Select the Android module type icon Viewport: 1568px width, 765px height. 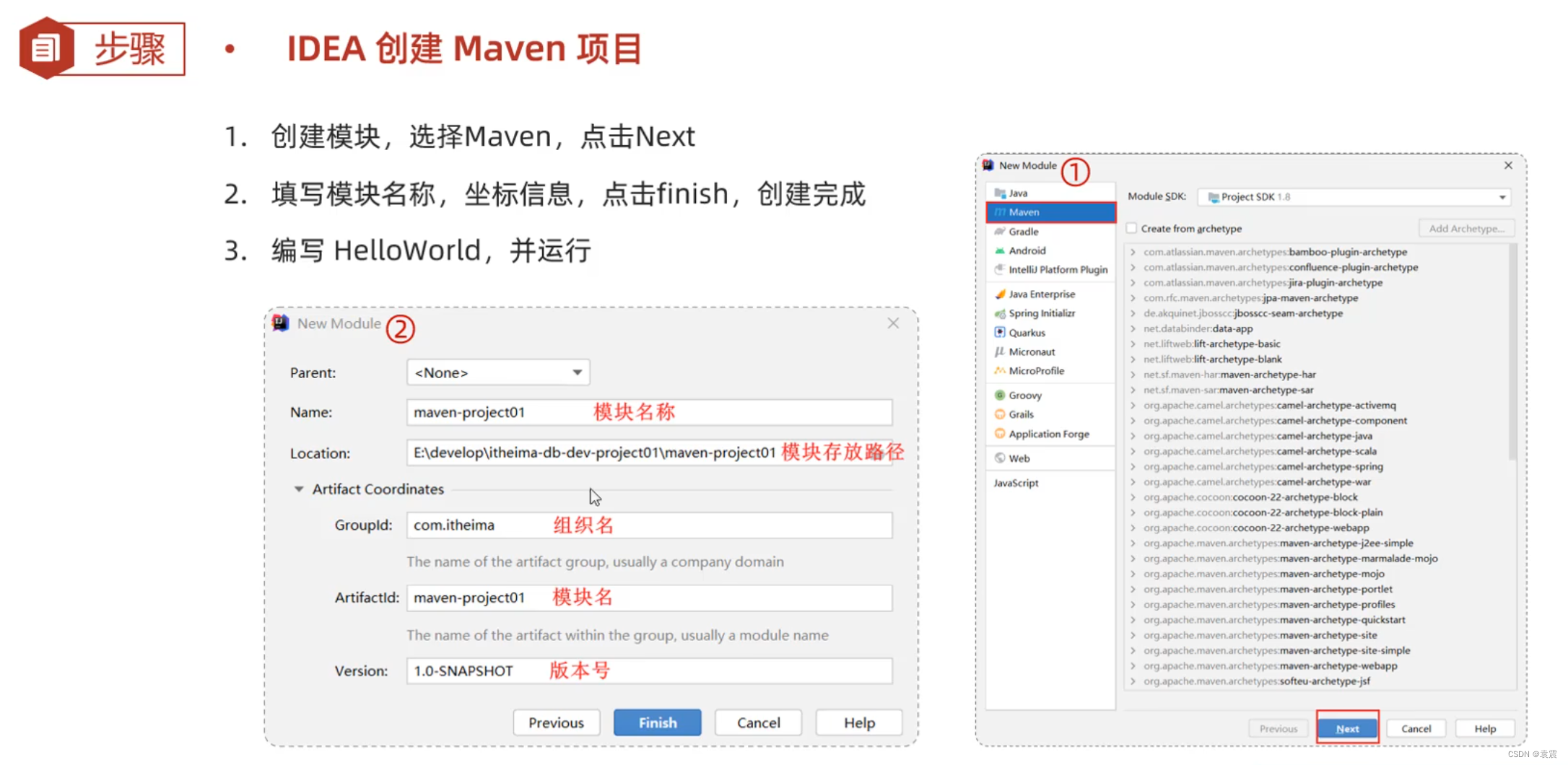pyautogui.click(x=1000, y=250)
